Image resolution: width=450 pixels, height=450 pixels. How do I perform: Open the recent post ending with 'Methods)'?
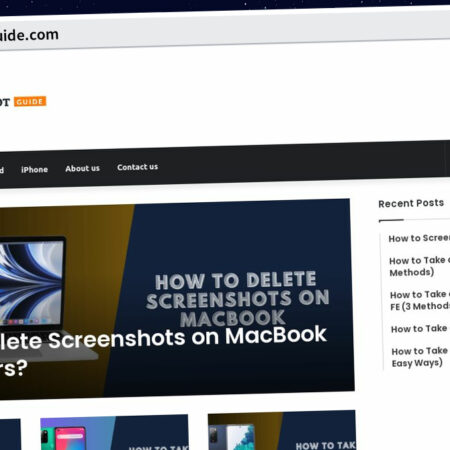(419, 266)
